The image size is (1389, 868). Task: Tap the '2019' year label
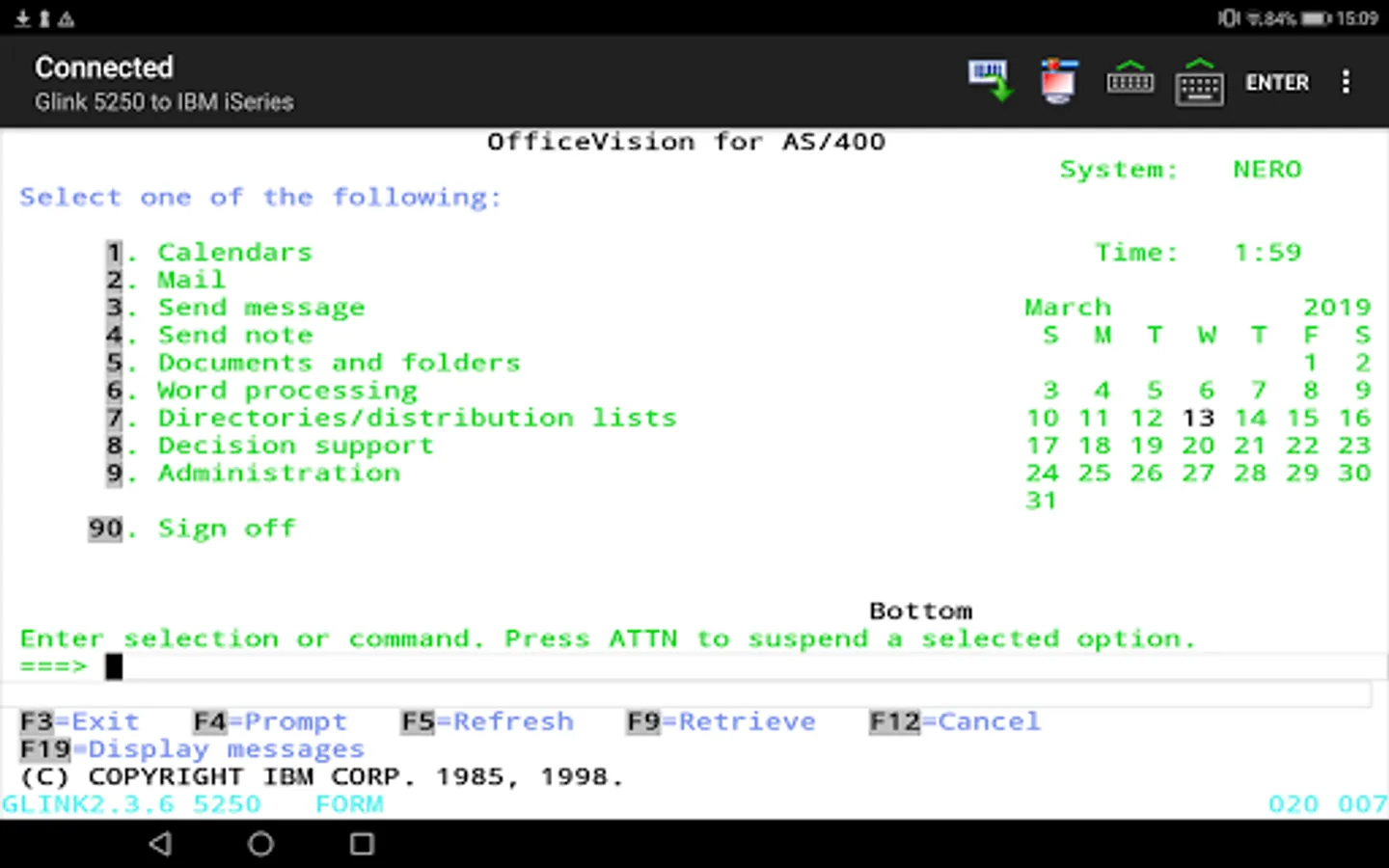(x=1337, y=309)
